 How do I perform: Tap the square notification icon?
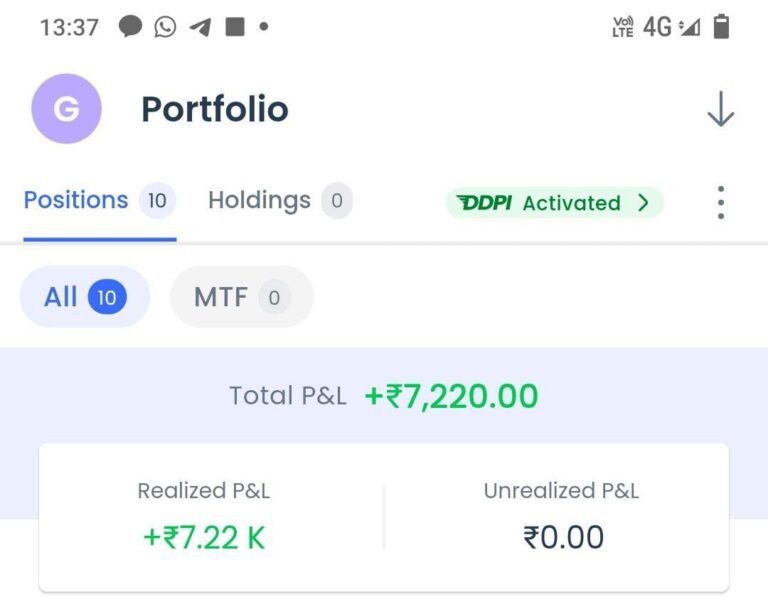point(235,27)
